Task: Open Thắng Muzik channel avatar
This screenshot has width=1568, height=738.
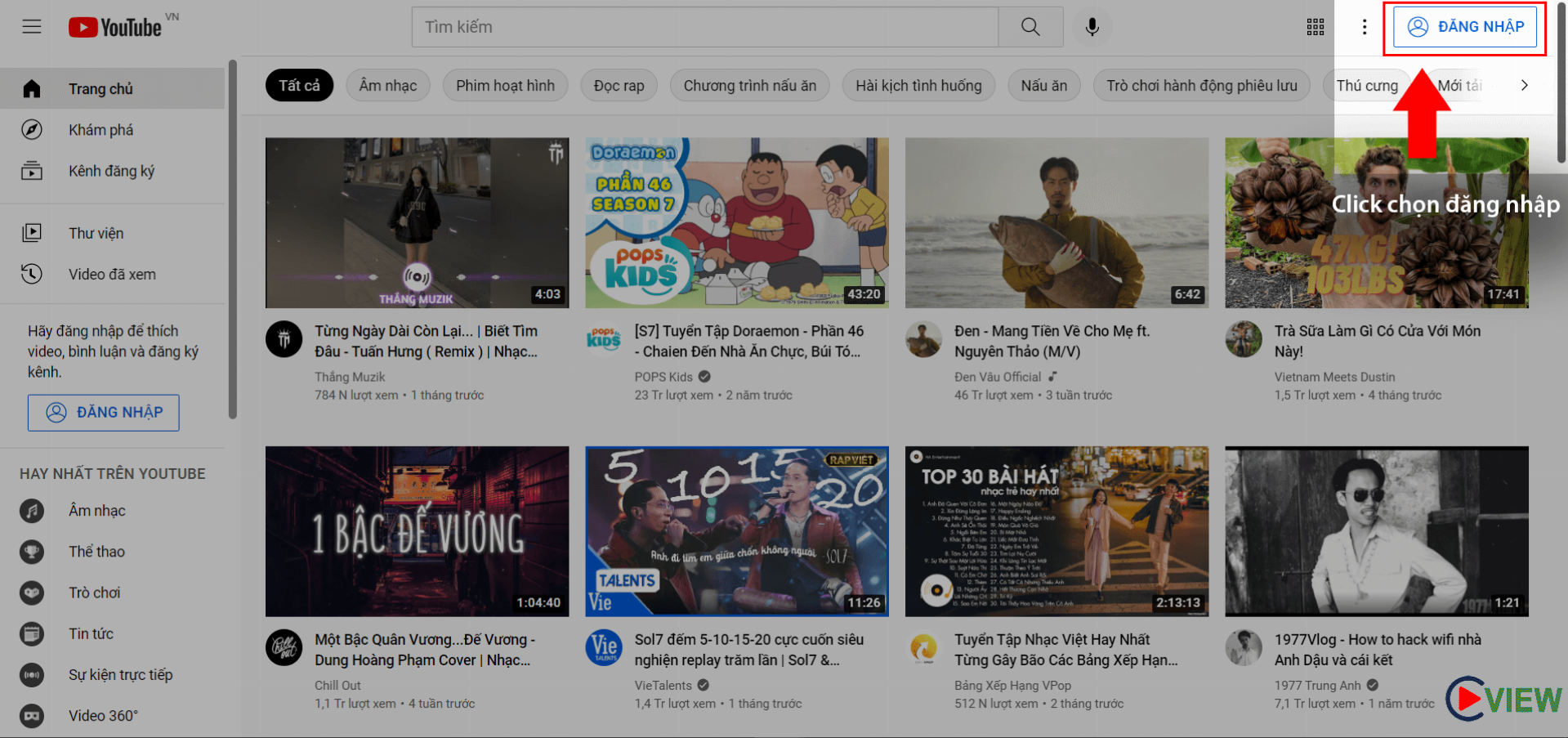Action: click(x=284, y=338)
